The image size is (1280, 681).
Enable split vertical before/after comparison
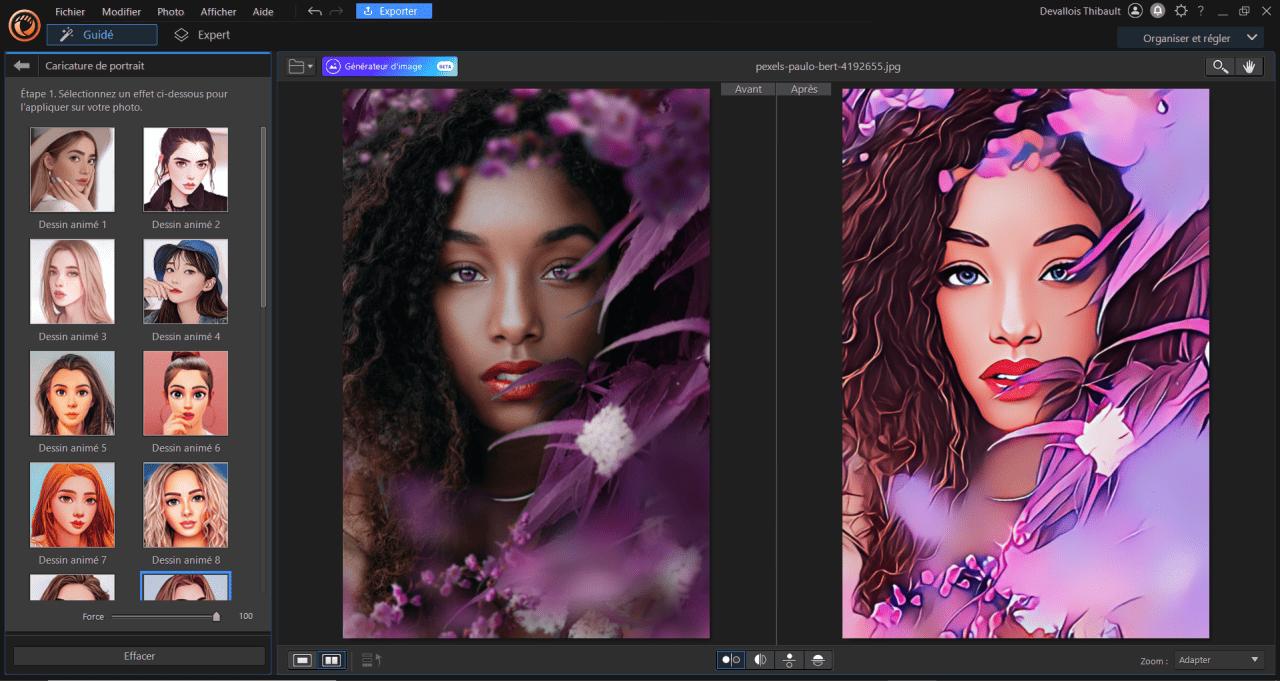(x=760, y=660)
